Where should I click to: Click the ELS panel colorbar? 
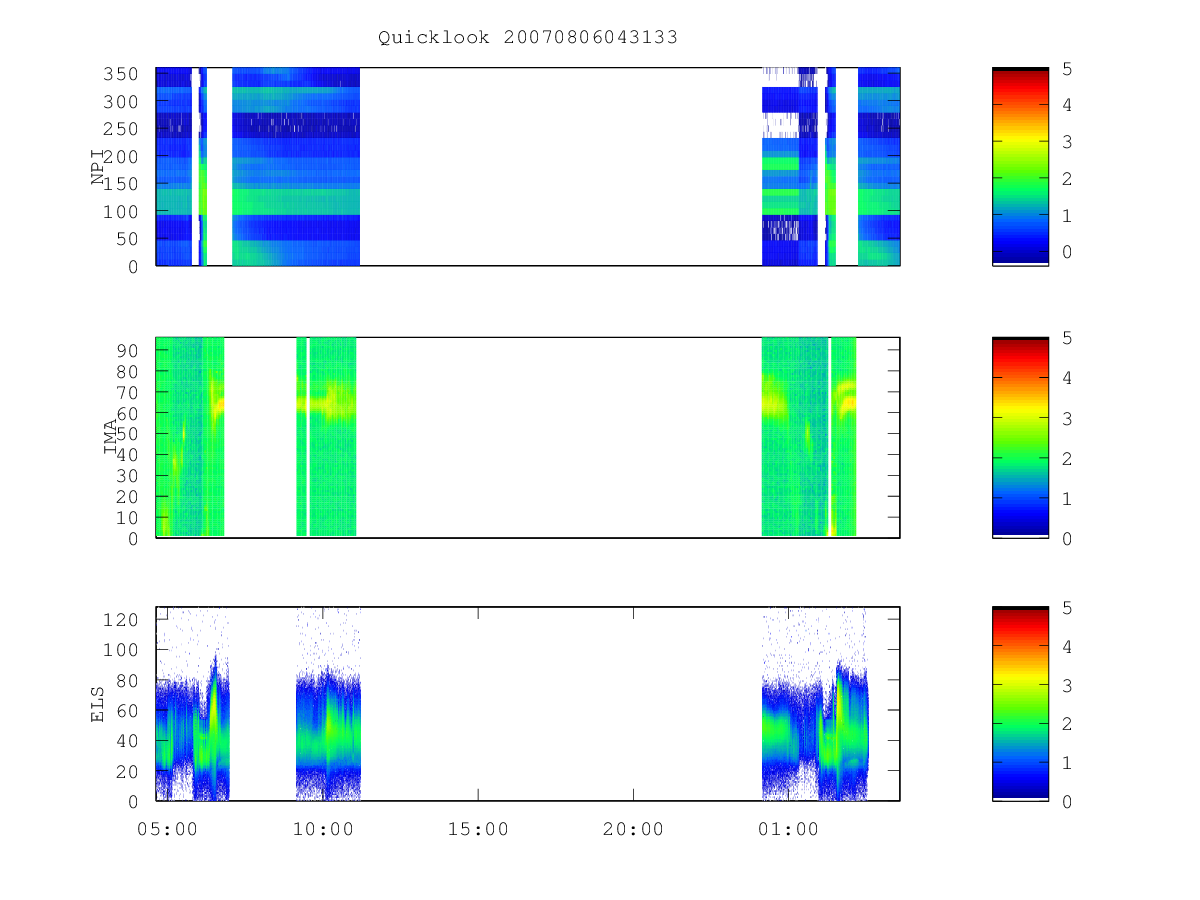(1020, 704)
